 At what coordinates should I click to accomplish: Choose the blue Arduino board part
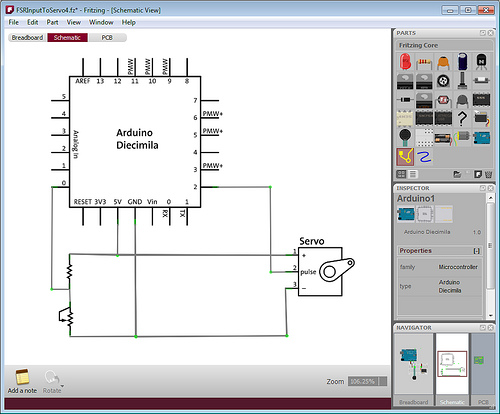(482, 137)
